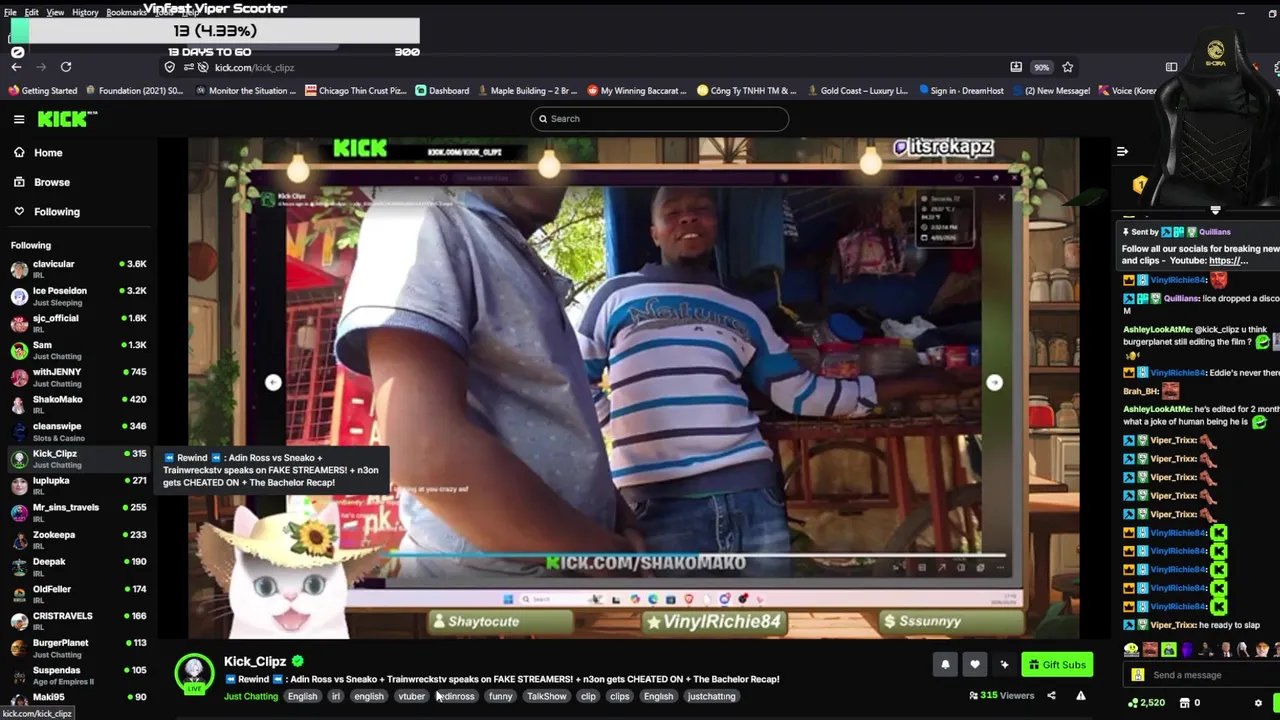Open the File menu
Screen dimensions: 1280x720
(10, 12)
